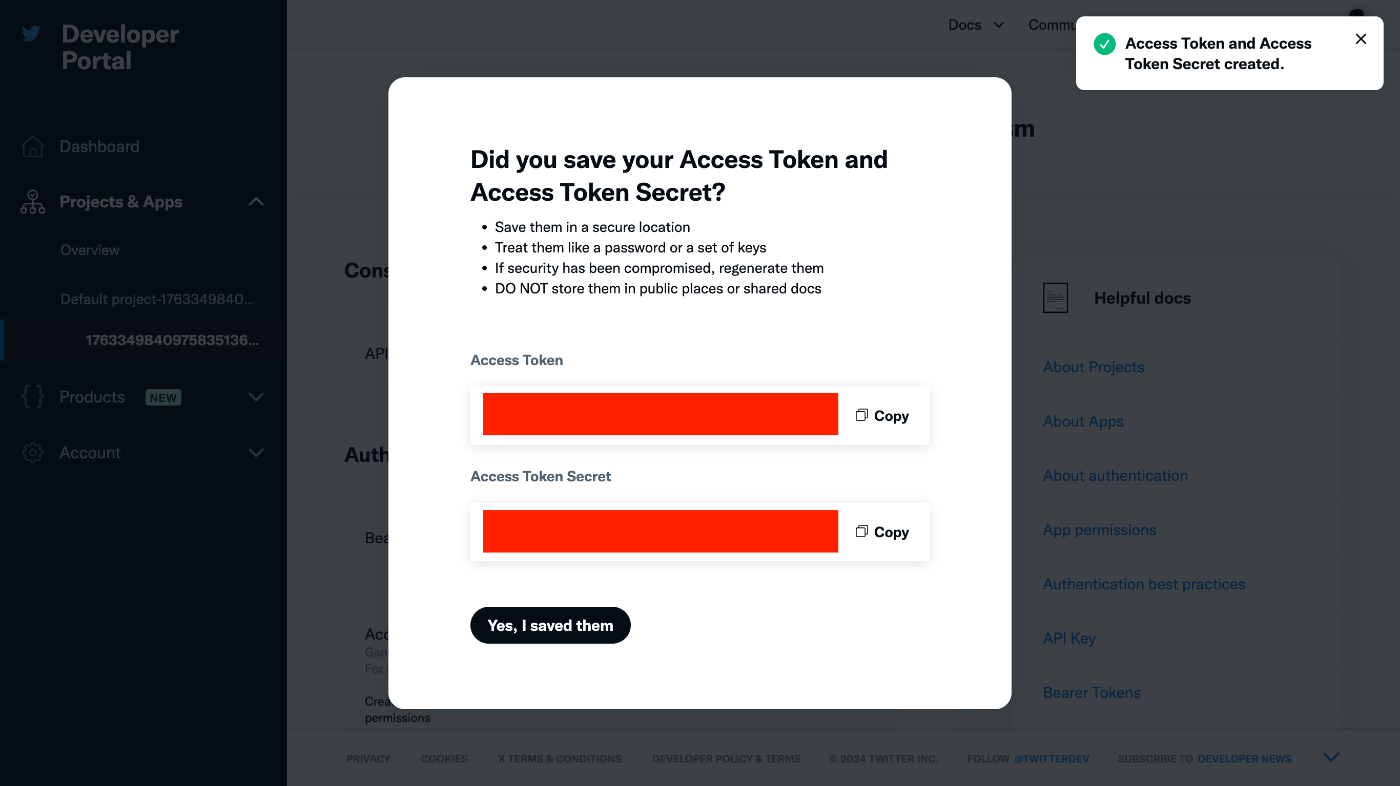Open the Default project sidebar entry
The height and width of the screenshot is (786, 1400).
tap(157, 299)
